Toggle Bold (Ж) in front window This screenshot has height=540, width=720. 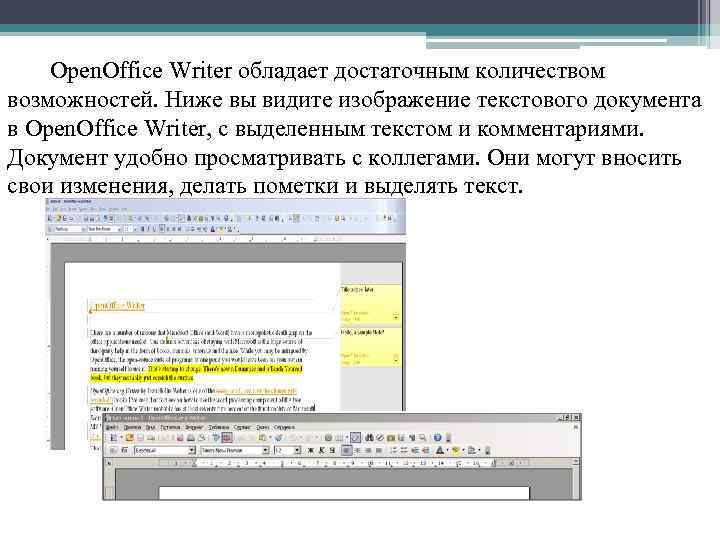coord(310,450)
